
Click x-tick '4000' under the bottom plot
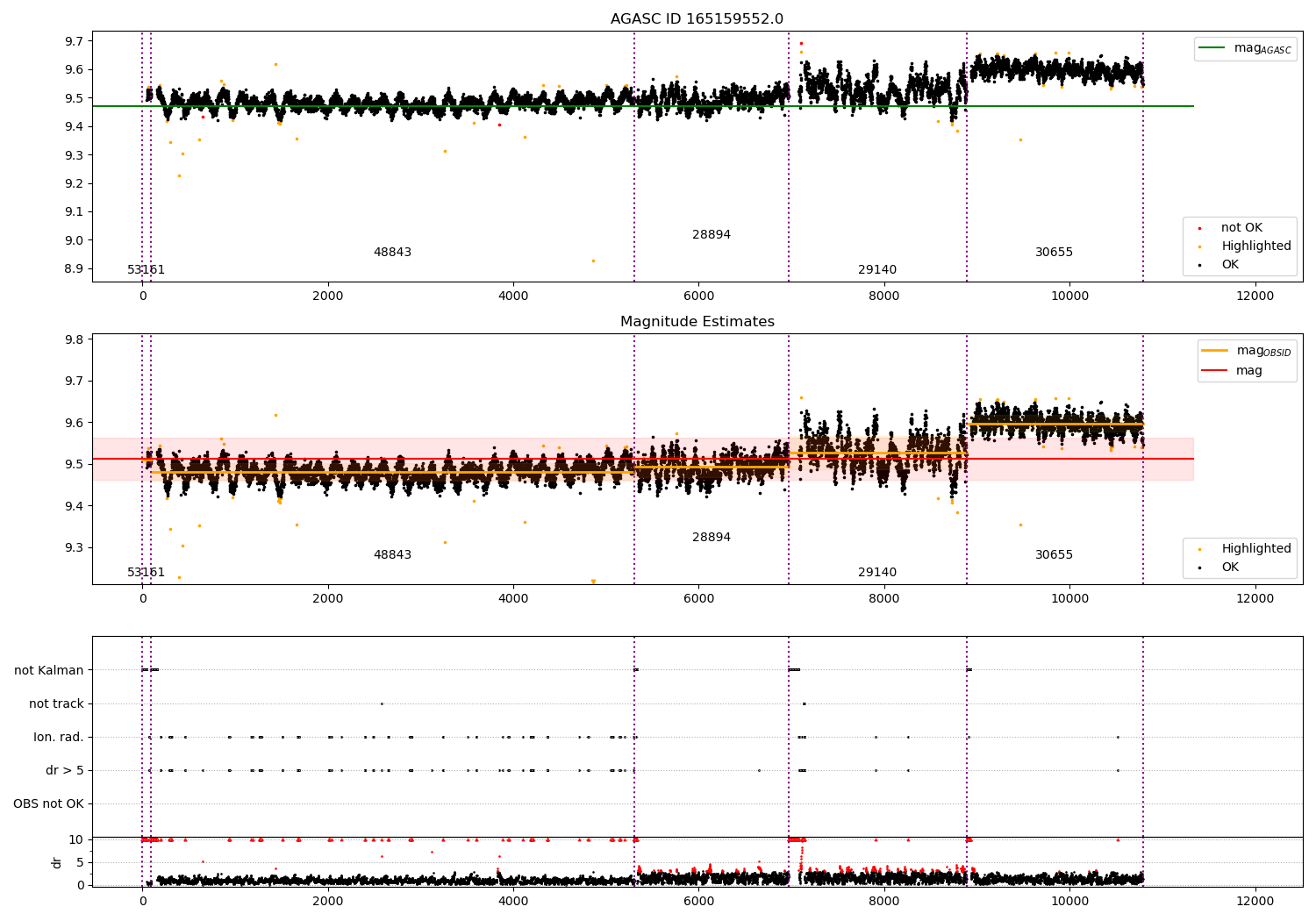(x=513, y=901)
